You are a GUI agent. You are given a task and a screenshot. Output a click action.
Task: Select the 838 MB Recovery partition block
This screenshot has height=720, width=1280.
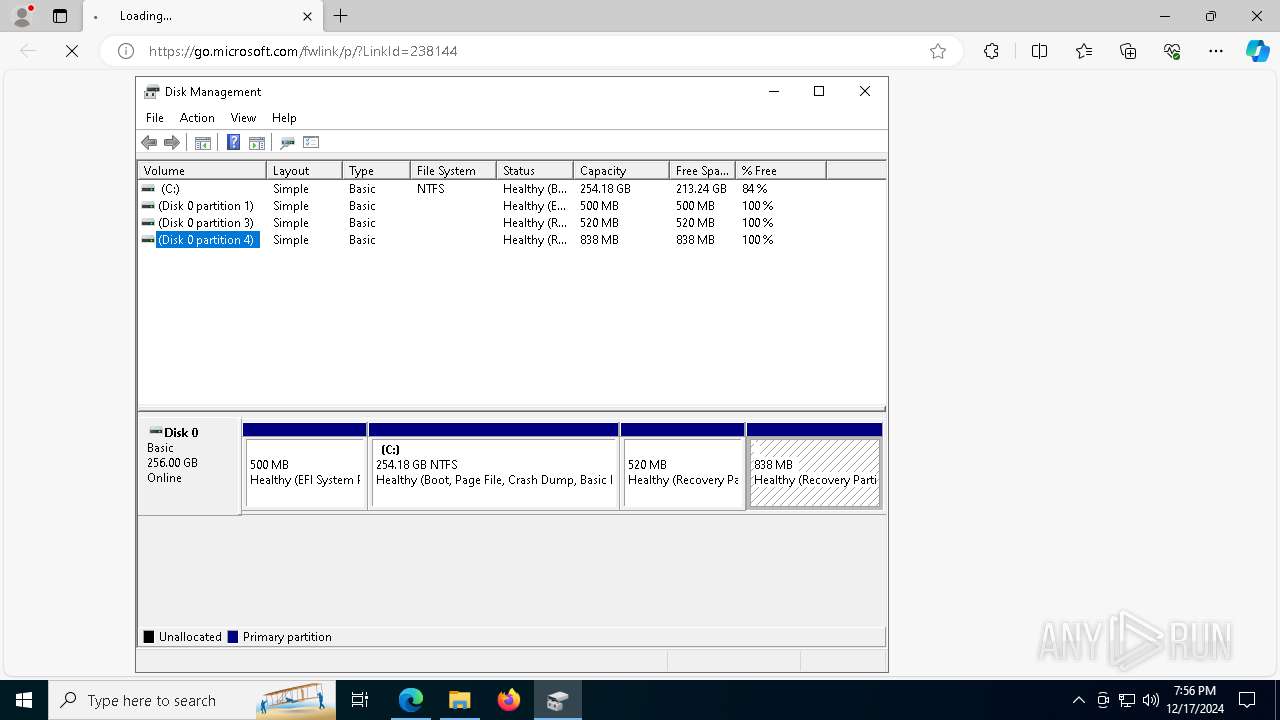(x=815, y=466)
